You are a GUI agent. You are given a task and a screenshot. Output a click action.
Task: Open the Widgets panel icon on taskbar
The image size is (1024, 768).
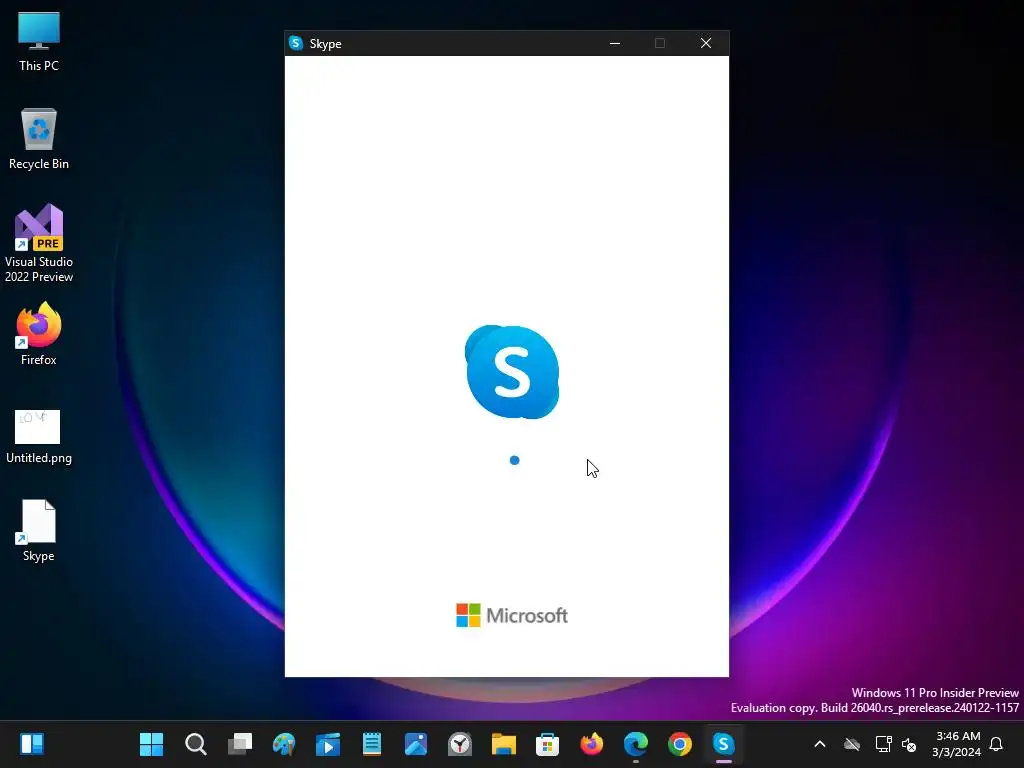point(32,744)
